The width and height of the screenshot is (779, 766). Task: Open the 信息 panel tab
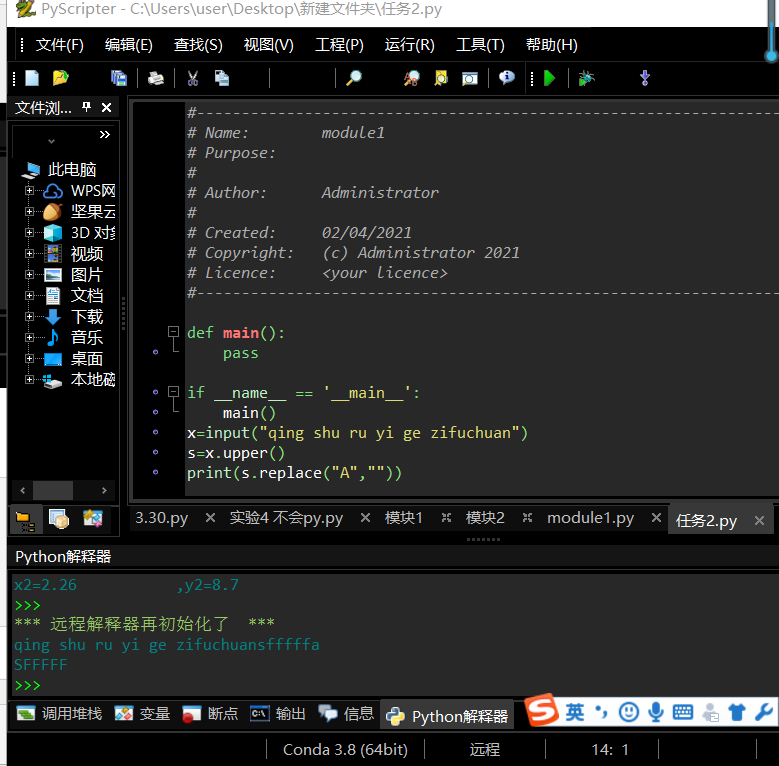tap(346, 714)
